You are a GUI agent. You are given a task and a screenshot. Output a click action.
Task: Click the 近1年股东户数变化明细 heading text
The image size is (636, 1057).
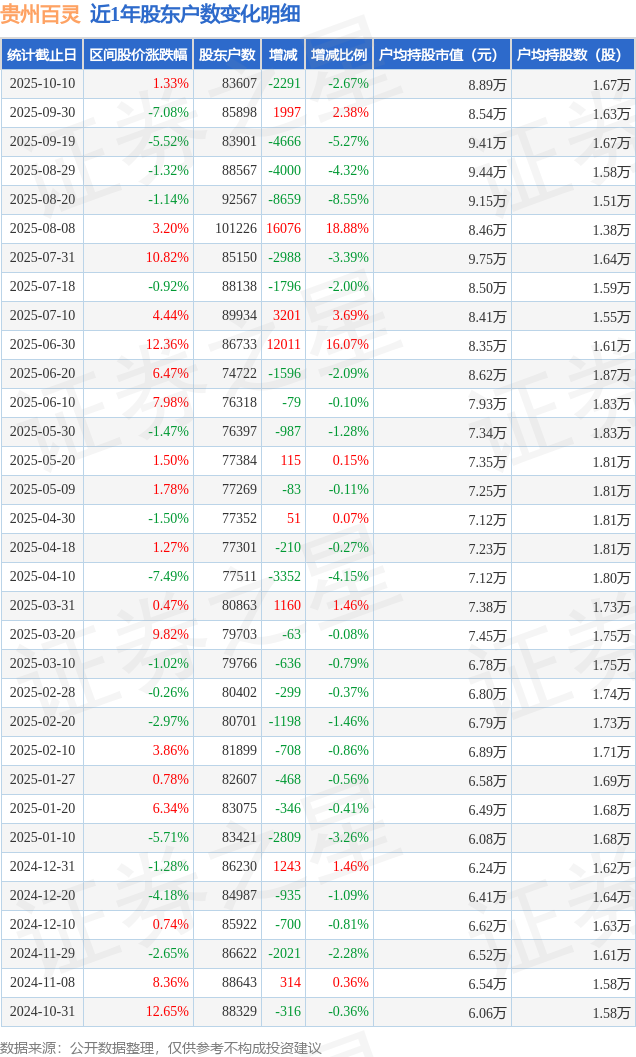194,14
